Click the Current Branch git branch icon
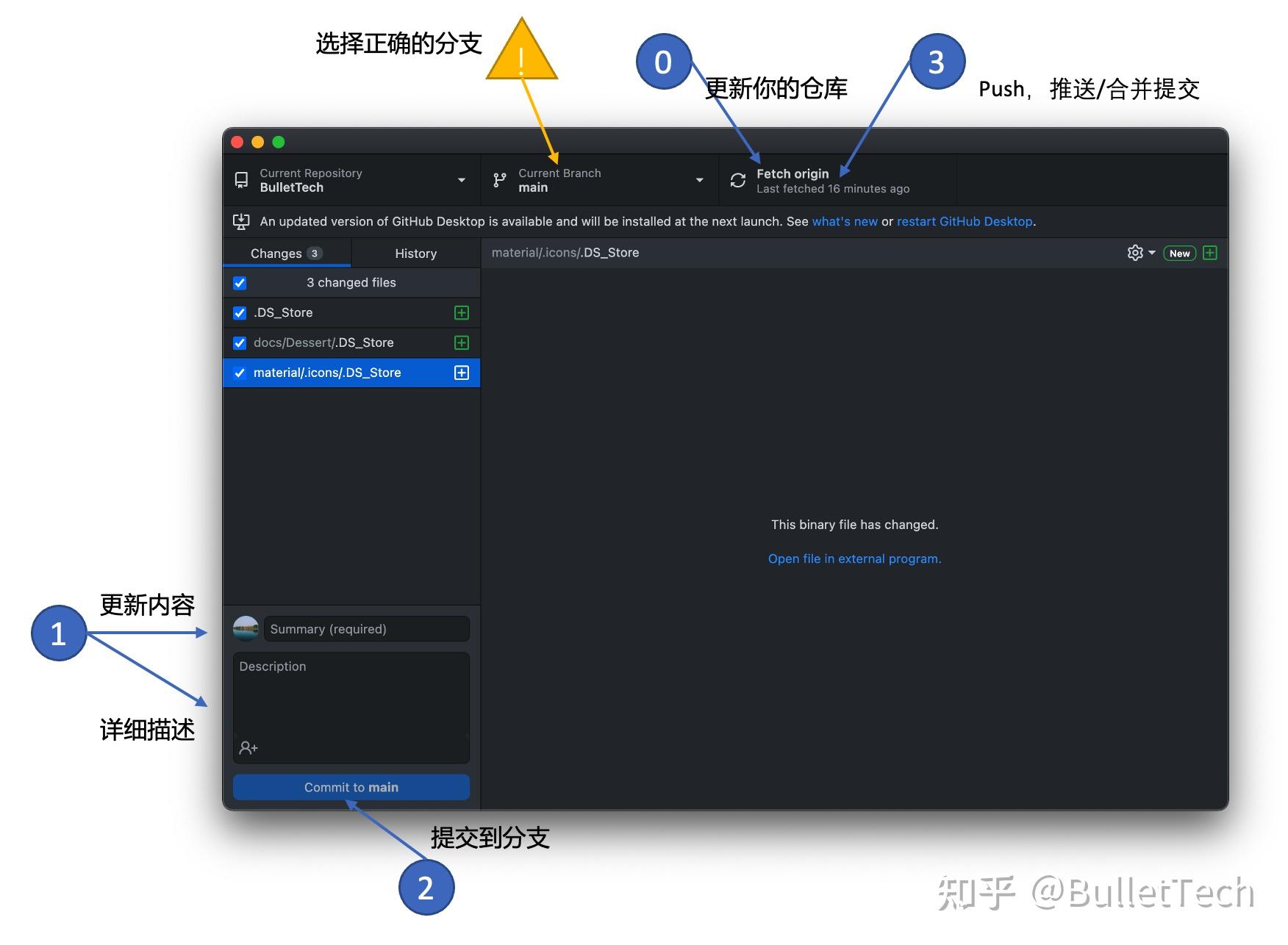This screenshot has height=945, width=1288. point(500,179)
